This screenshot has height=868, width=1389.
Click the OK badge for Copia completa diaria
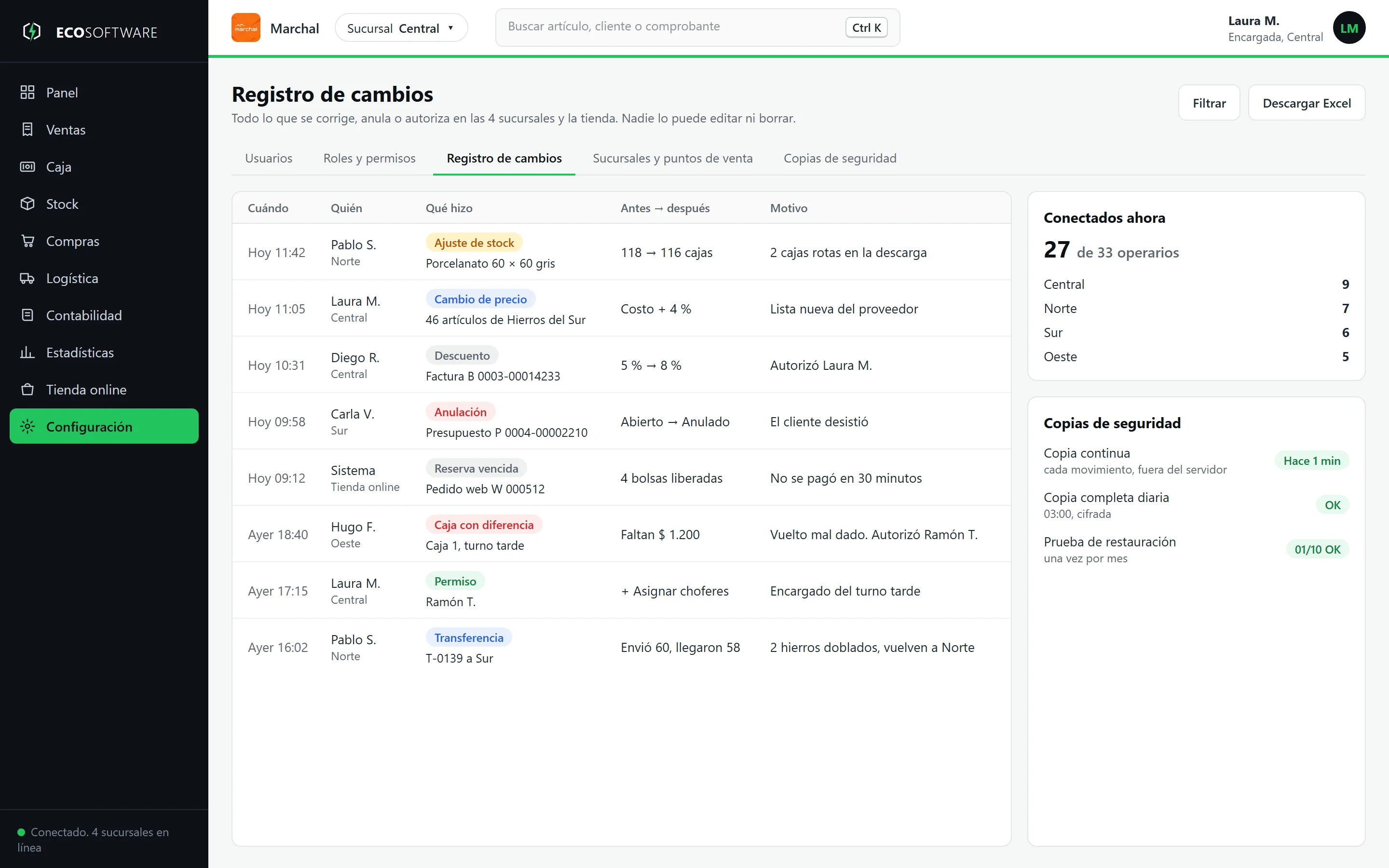point(1332,505)
